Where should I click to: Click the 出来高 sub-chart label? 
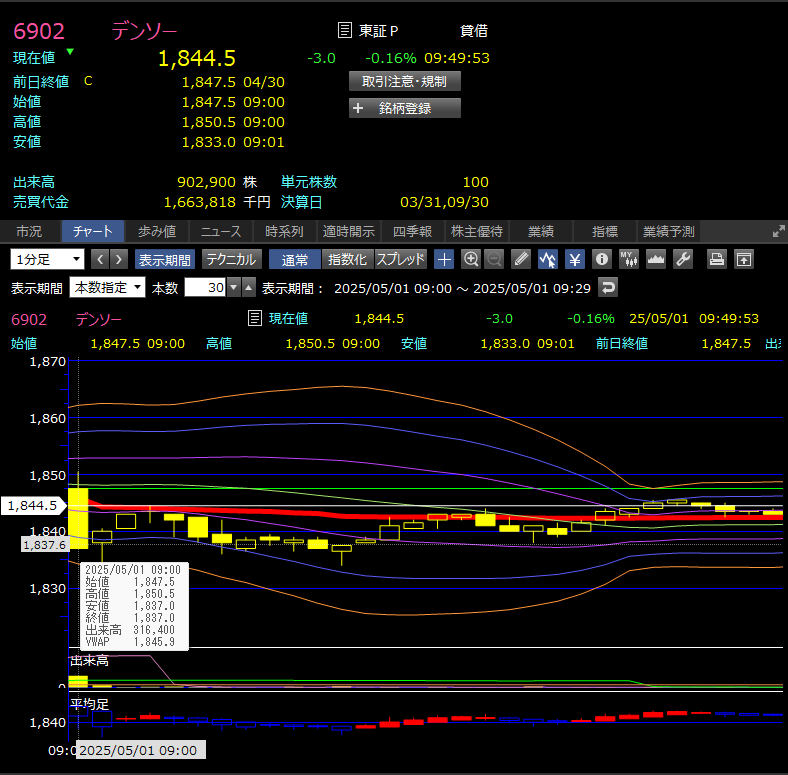(x=89, y=660)
